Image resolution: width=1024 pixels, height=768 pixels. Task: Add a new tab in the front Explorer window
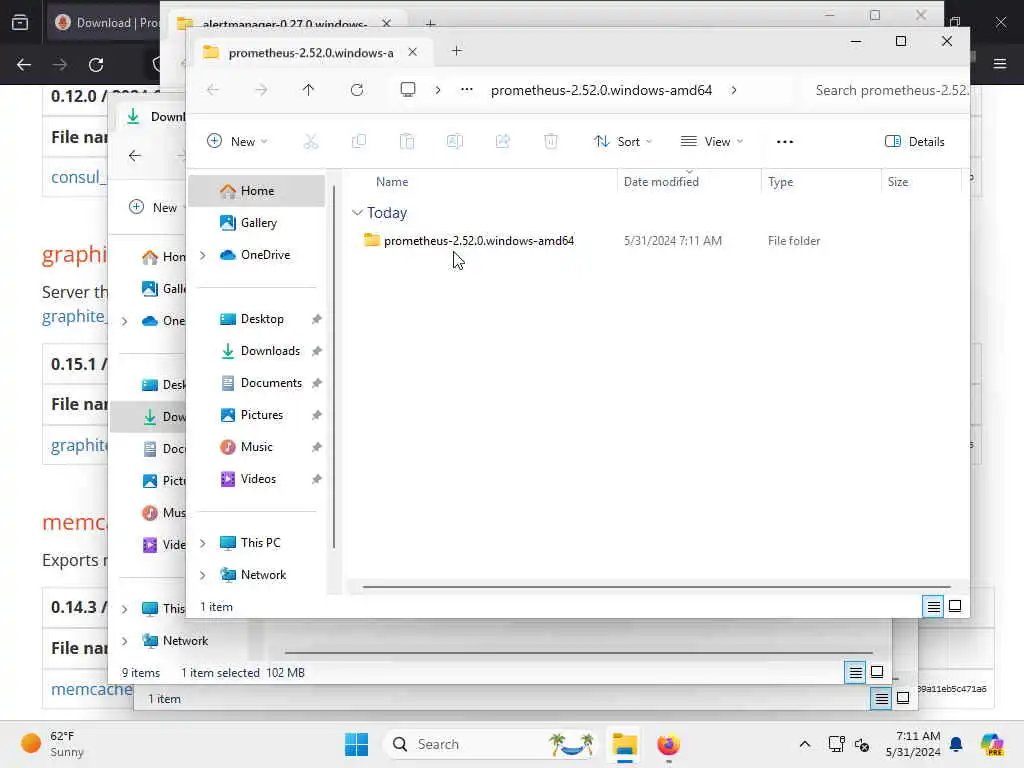tap(456, 51)
